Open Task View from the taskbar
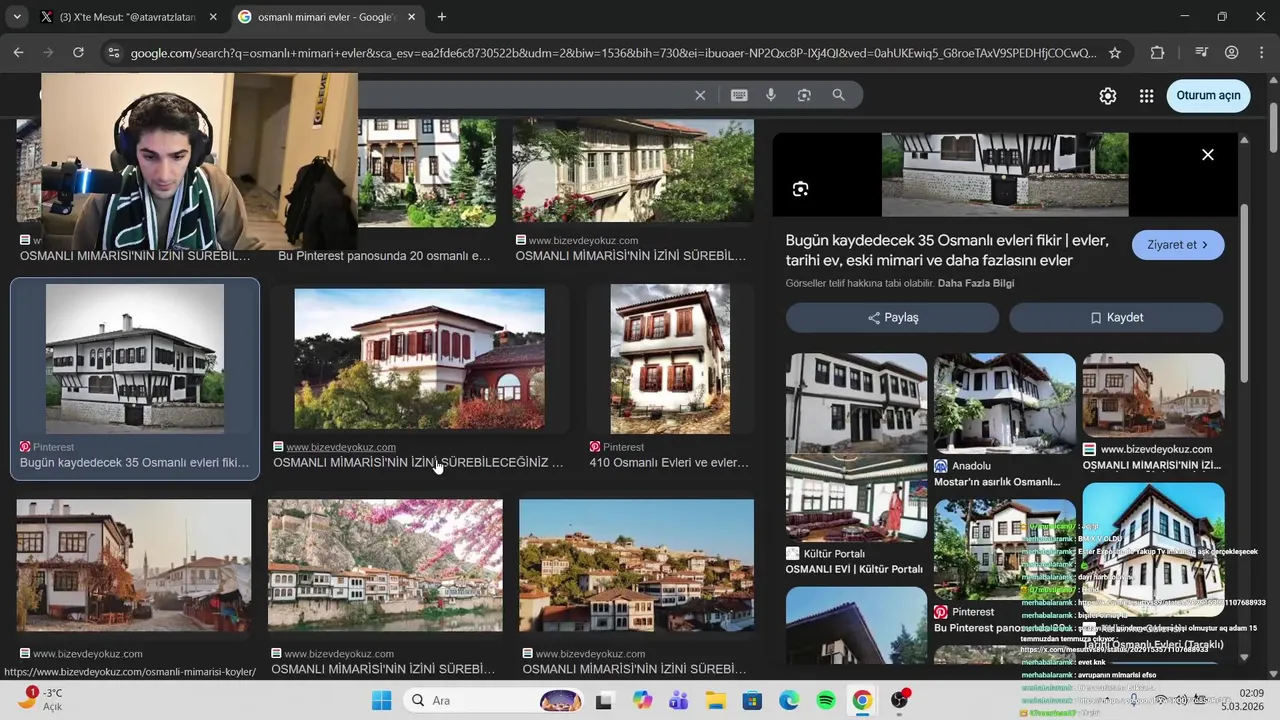 click(603, 700)
